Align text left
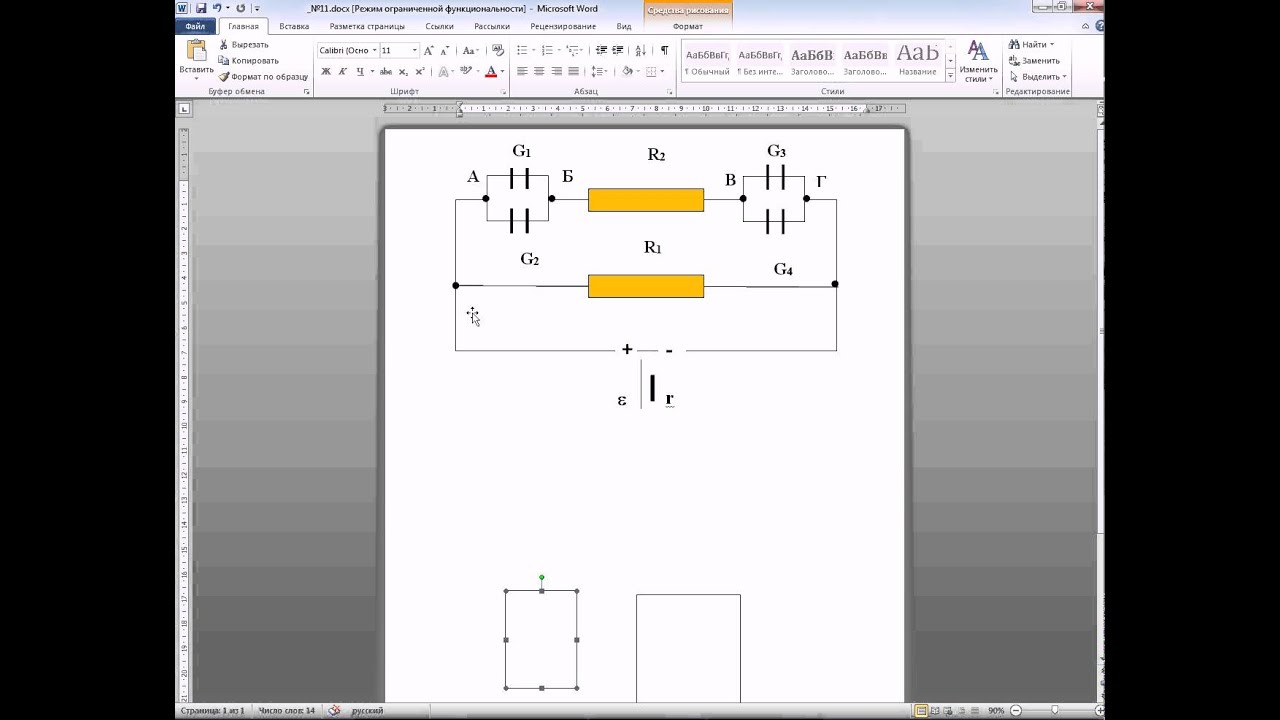The width and height of the screenshot is (1280, 720). [522, 71]
